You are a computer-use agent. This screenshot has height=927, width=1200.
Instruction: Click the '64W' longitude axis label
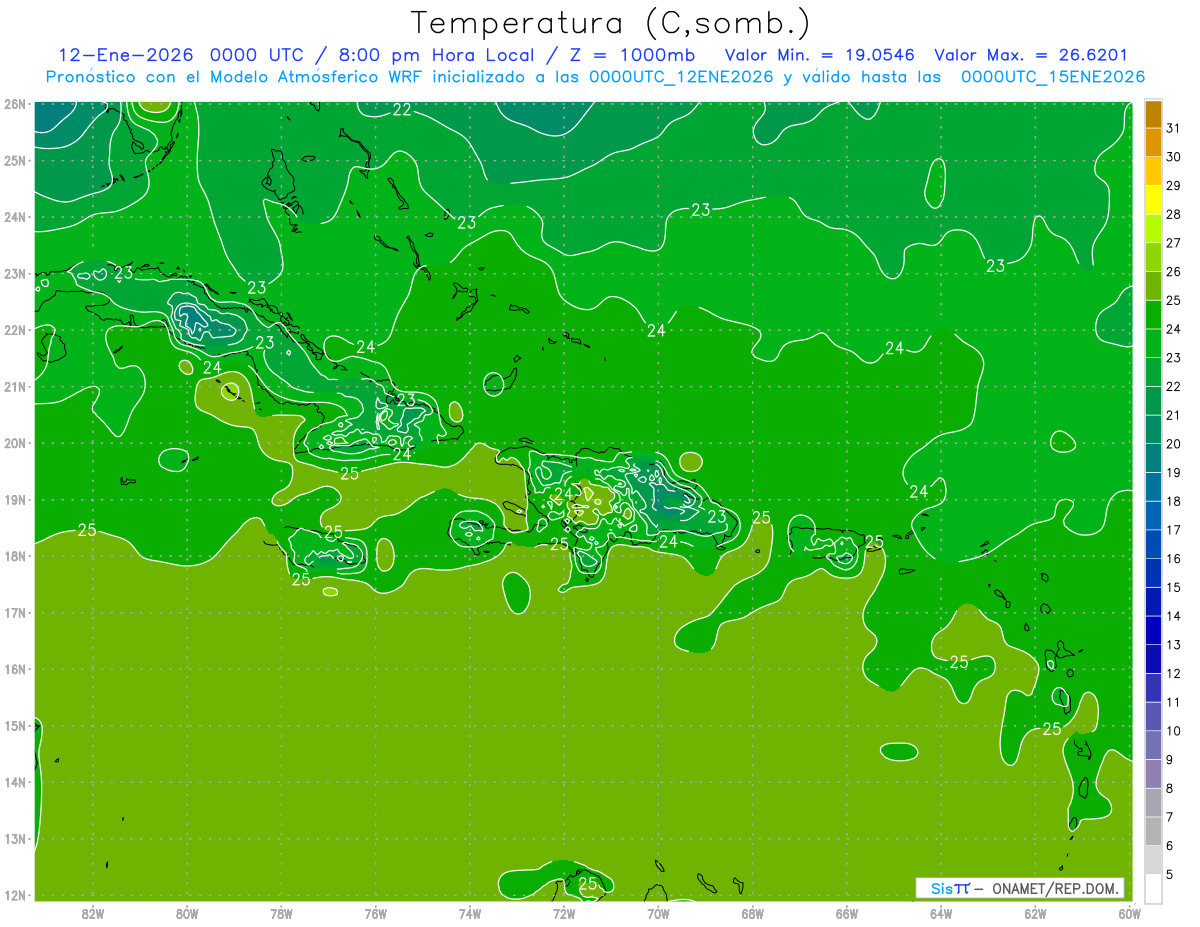[941, 913]
